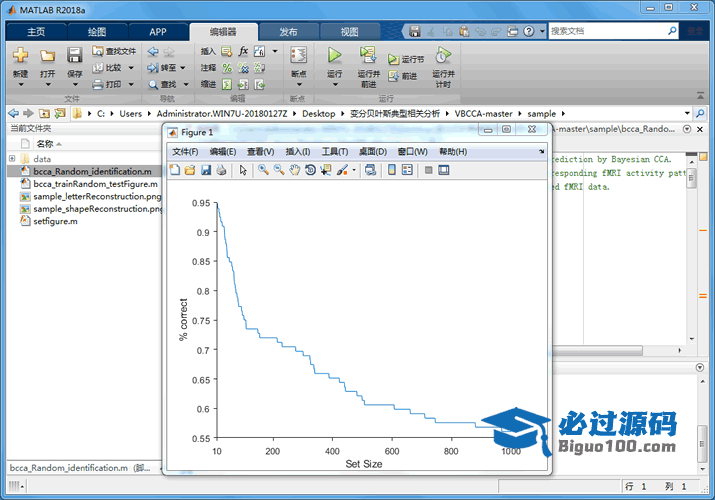The height and width of the screenshot is (500, 715).
Task: Click the Open File icon in Figure 1 toolbar
Action: click(x=190, y=170)
